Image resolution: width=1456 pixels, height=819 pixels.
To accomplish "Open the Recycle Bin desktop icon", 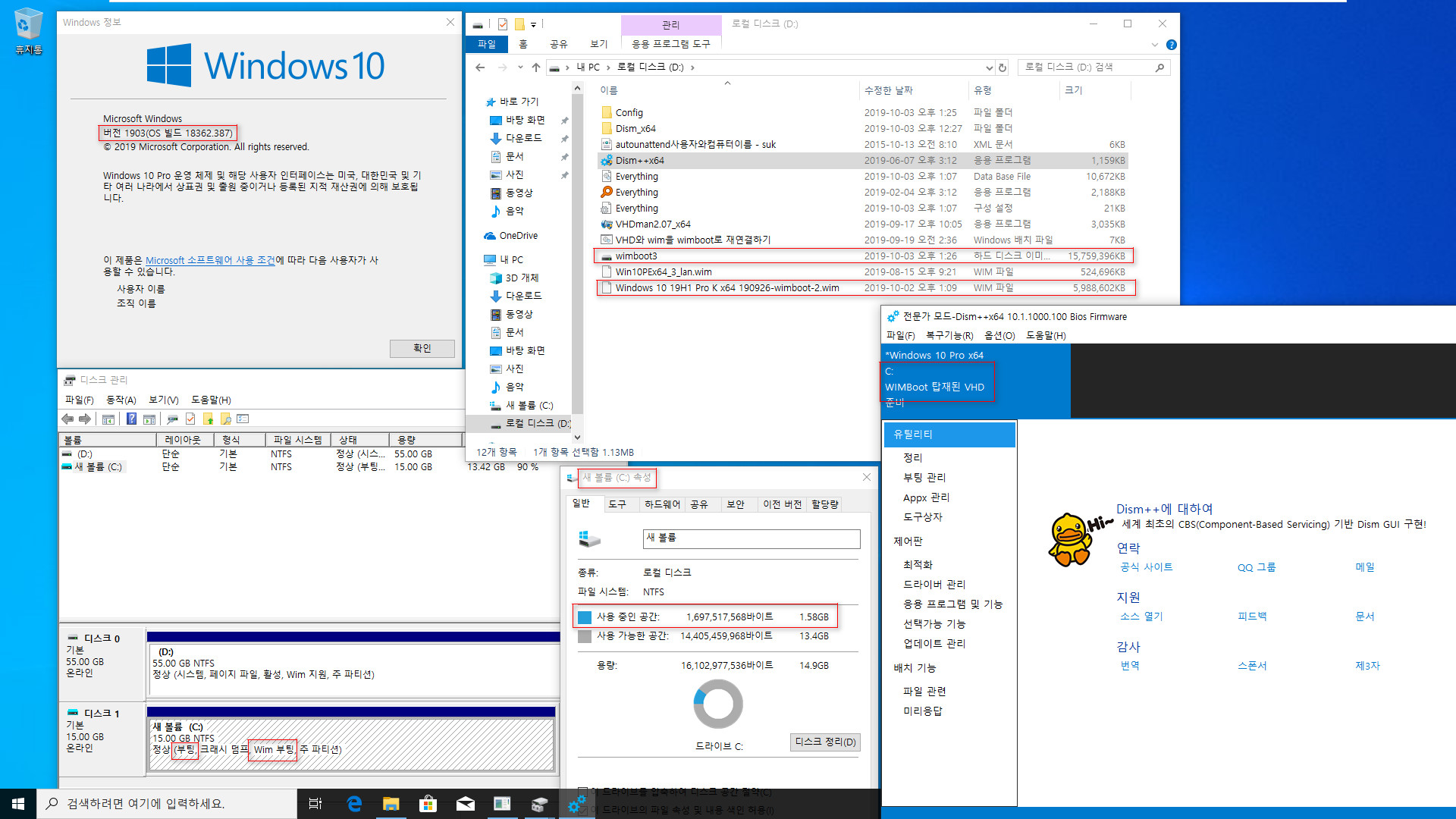I will [x=28, y=31].
